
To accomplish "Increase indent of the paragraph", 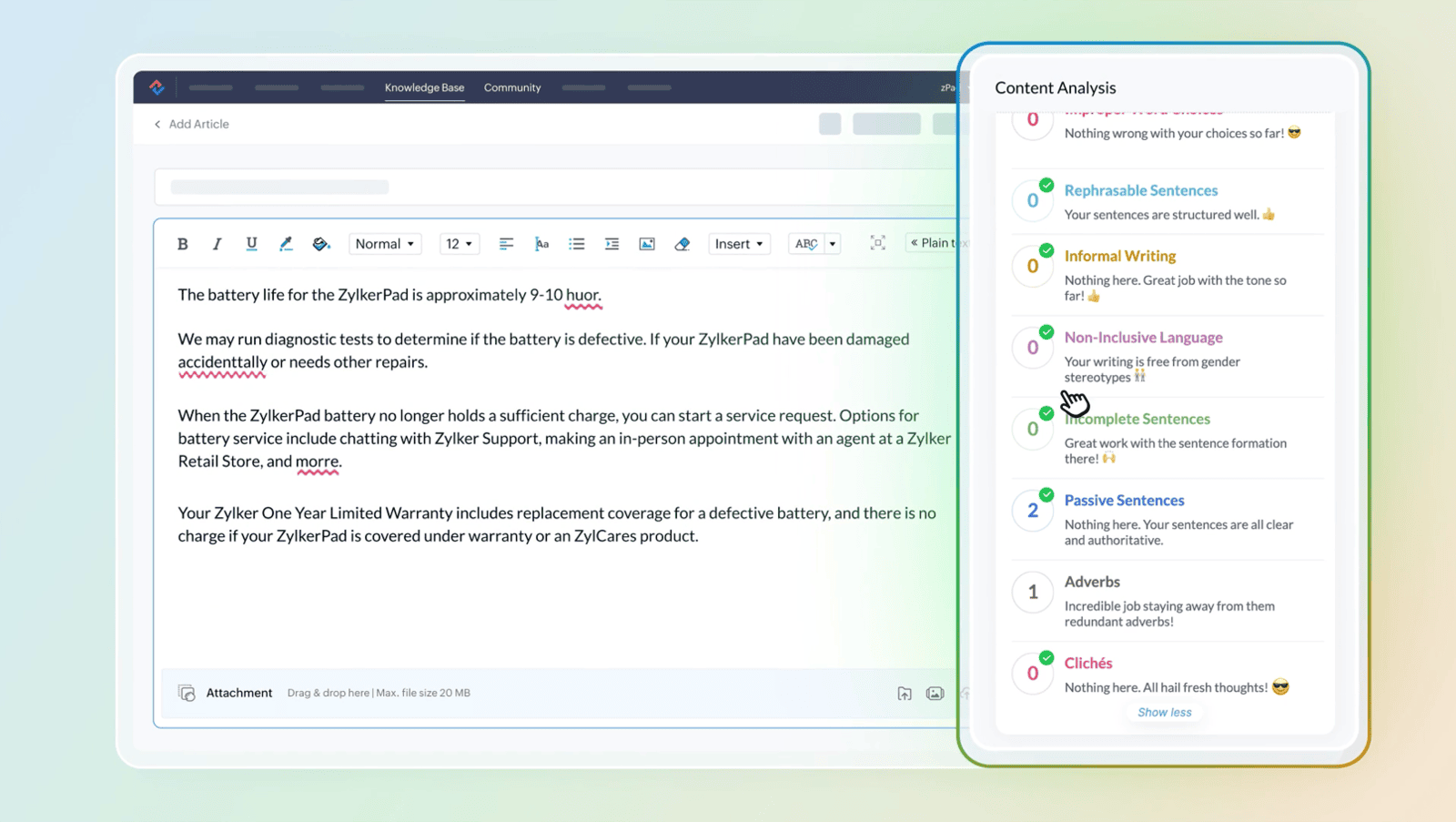I will (612, 244).
